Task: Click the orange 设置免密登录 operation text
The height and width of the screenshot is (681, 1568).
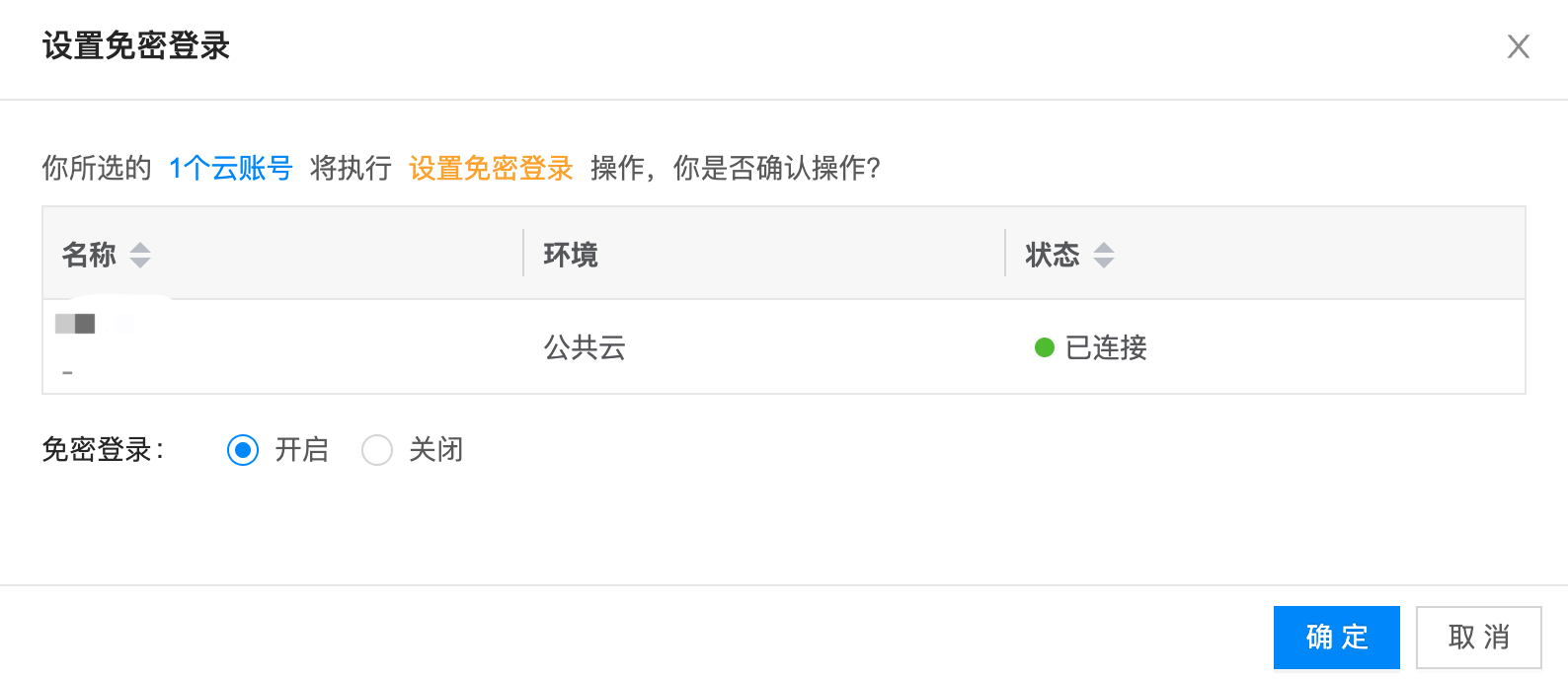Action: [491, 169]
